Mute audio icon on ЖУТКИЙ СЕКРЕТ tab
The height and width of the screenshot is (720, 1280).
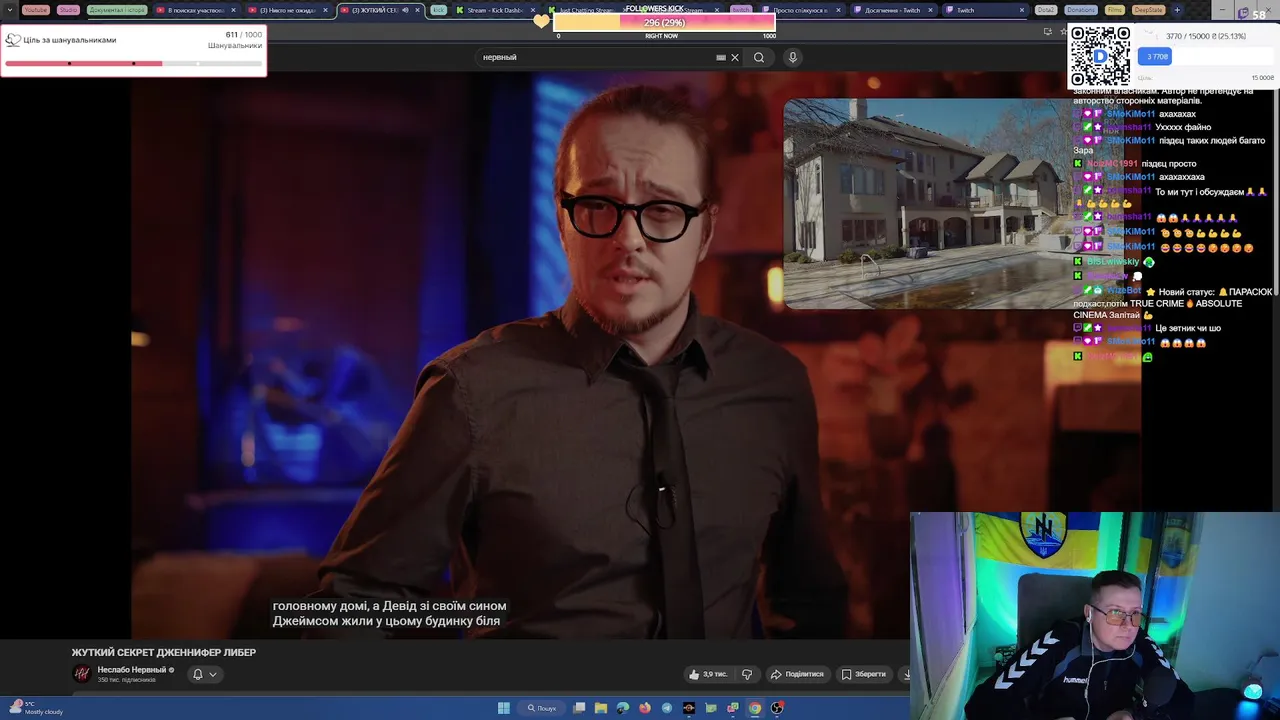pyautogui.click(x=404, y=10)
